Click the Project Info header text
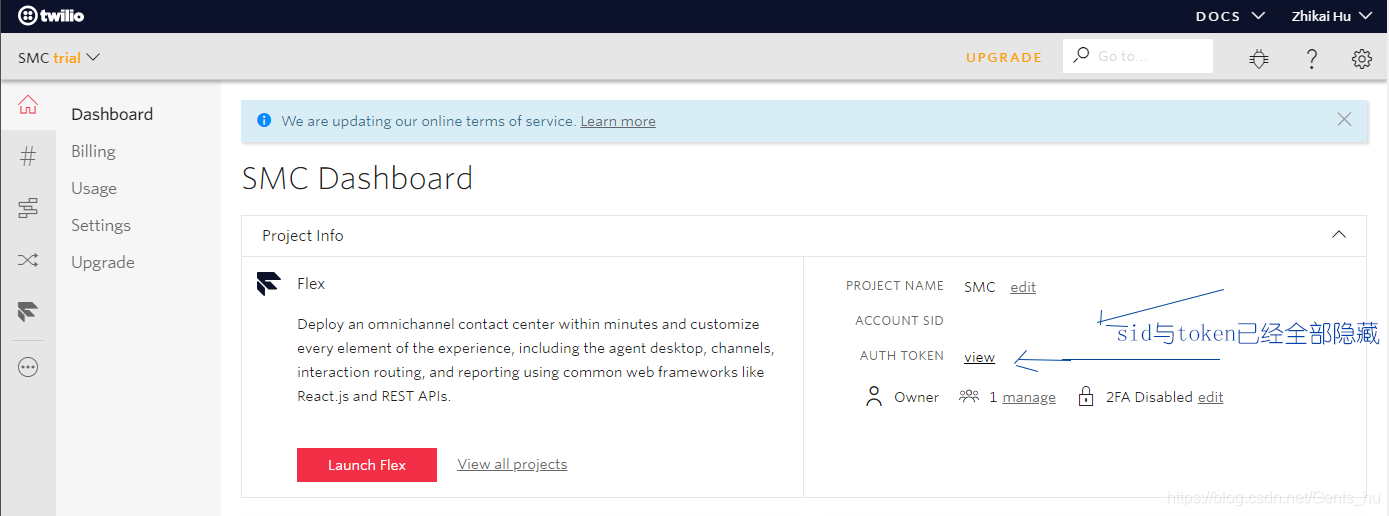Screen dimensions: 1389x516 (303, 236)
